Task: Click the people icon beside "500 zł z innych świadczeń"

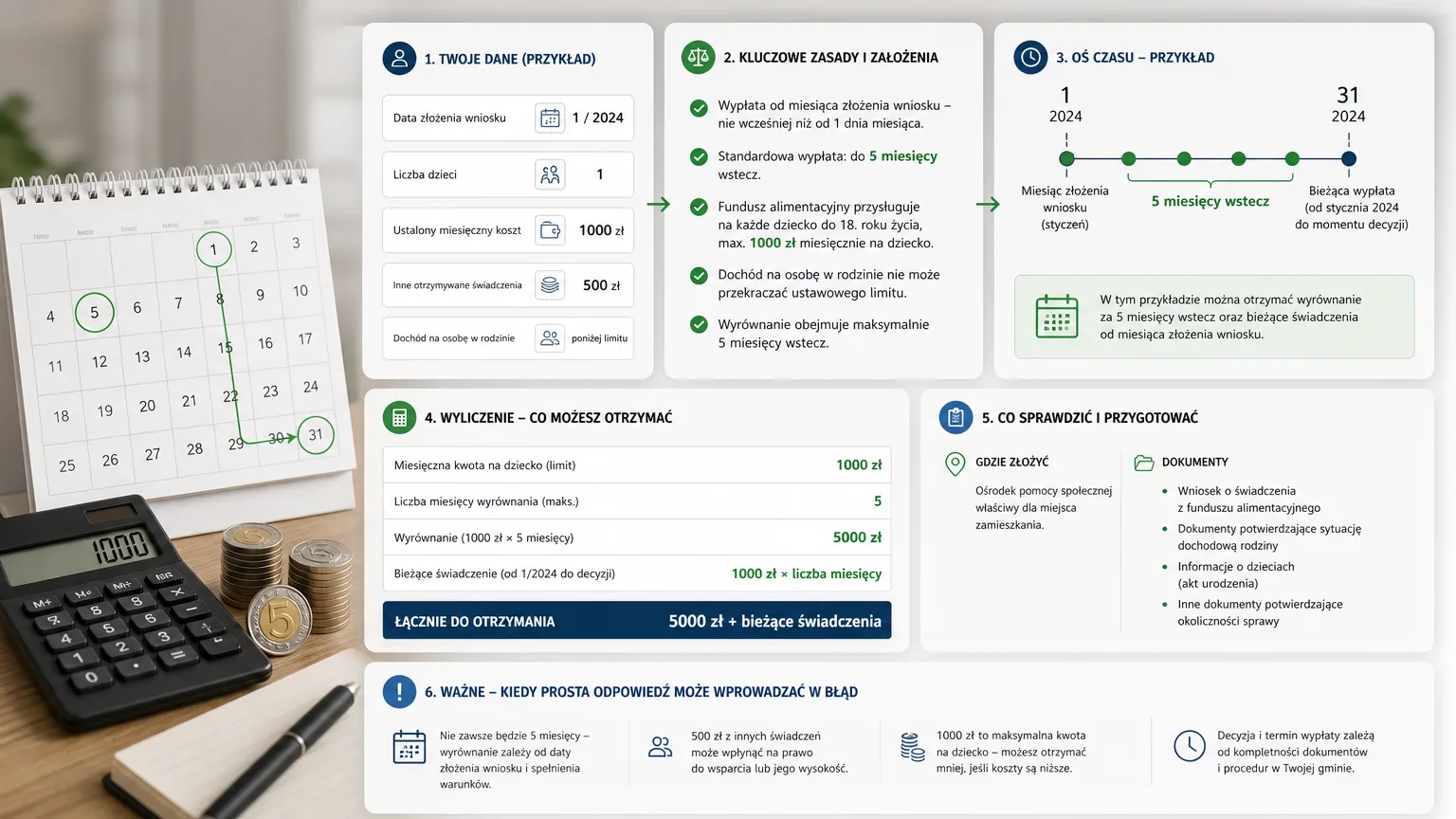Action: pos(660,747)
